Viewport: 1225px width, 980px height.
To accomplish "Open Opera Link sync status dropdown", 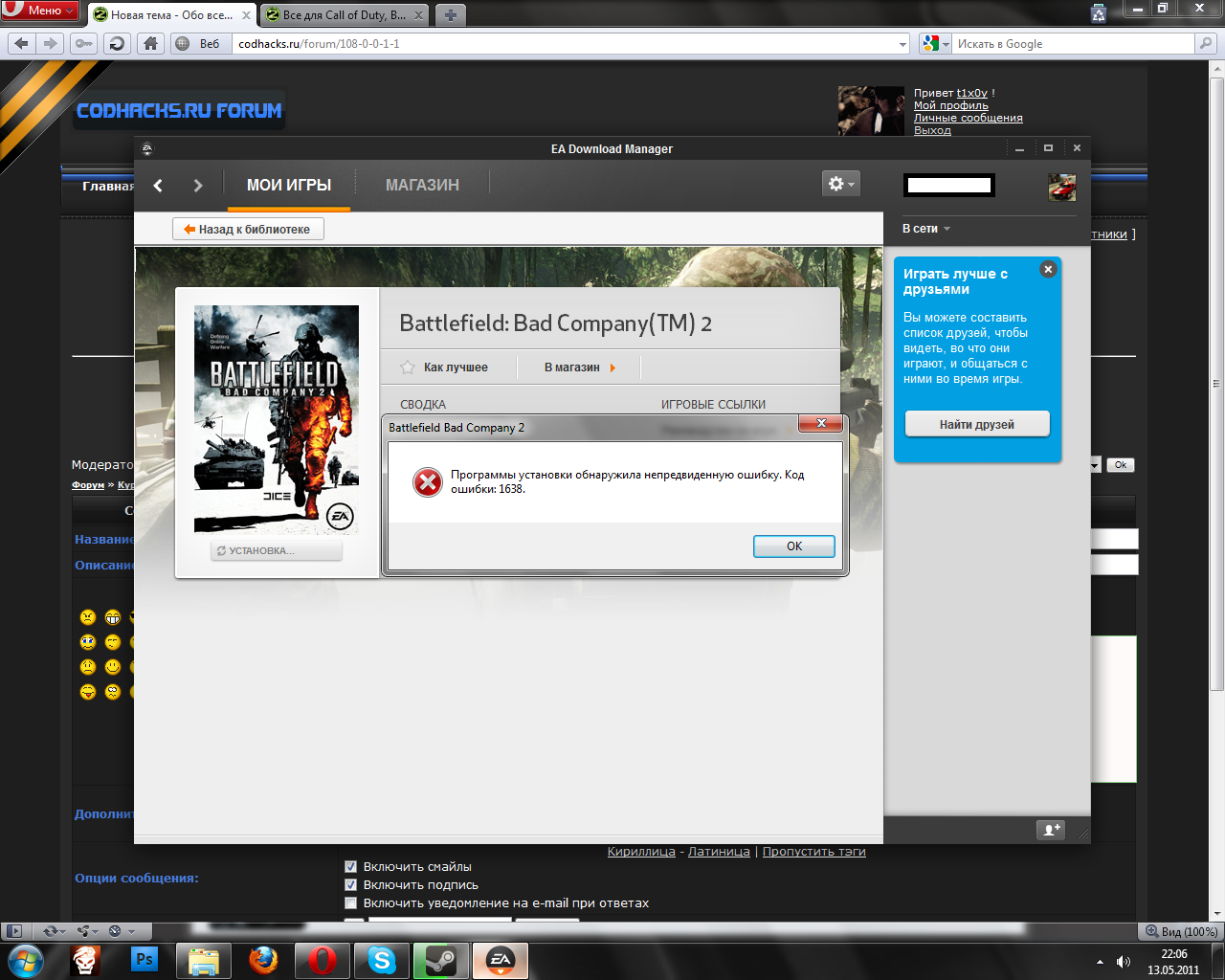I will [x=53, y=931].
